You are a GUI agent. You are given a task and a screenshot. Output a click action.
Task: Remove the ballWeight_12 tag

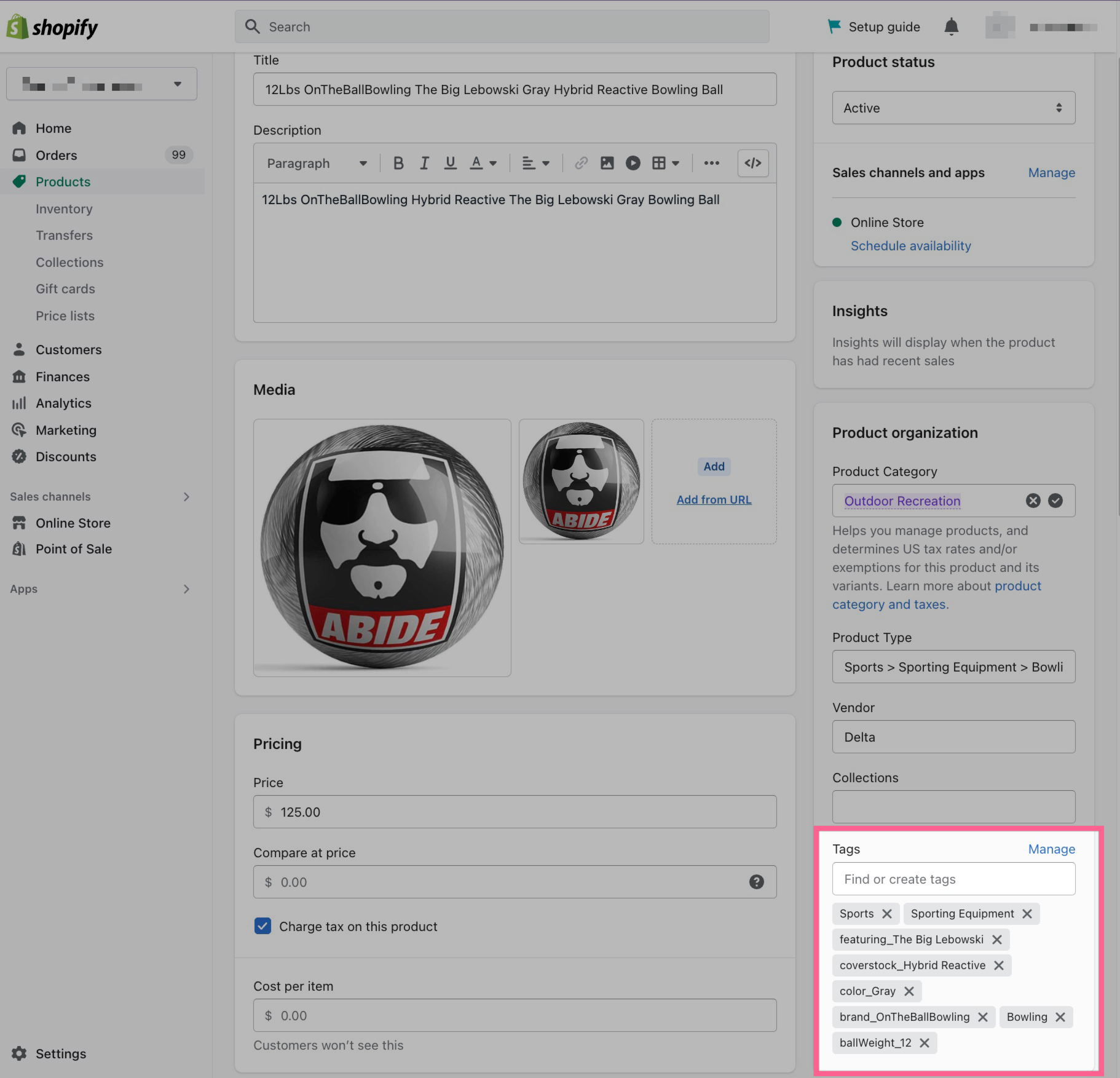[924, 1044]
